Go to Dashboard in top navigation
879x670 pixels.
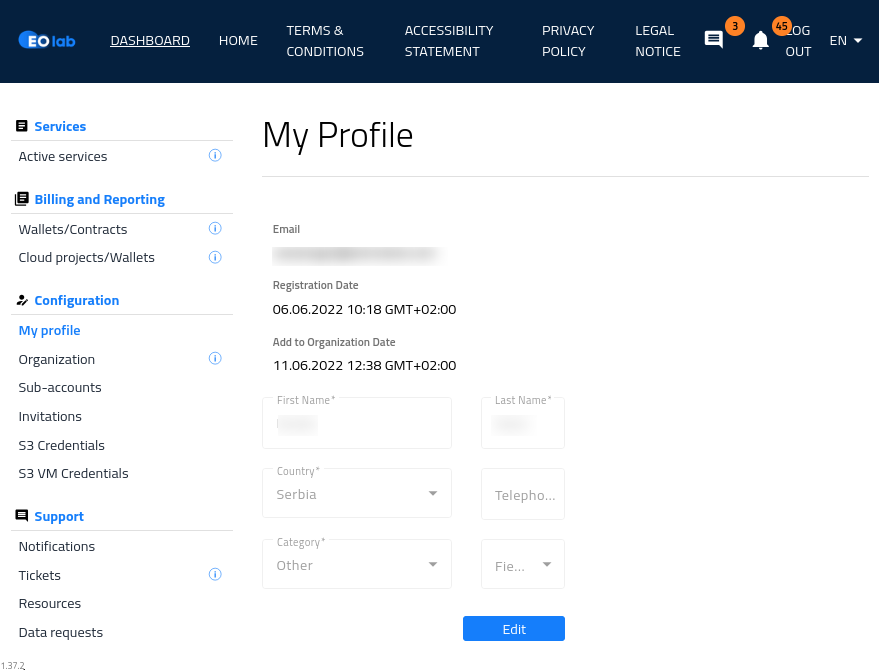coord(150,41)
